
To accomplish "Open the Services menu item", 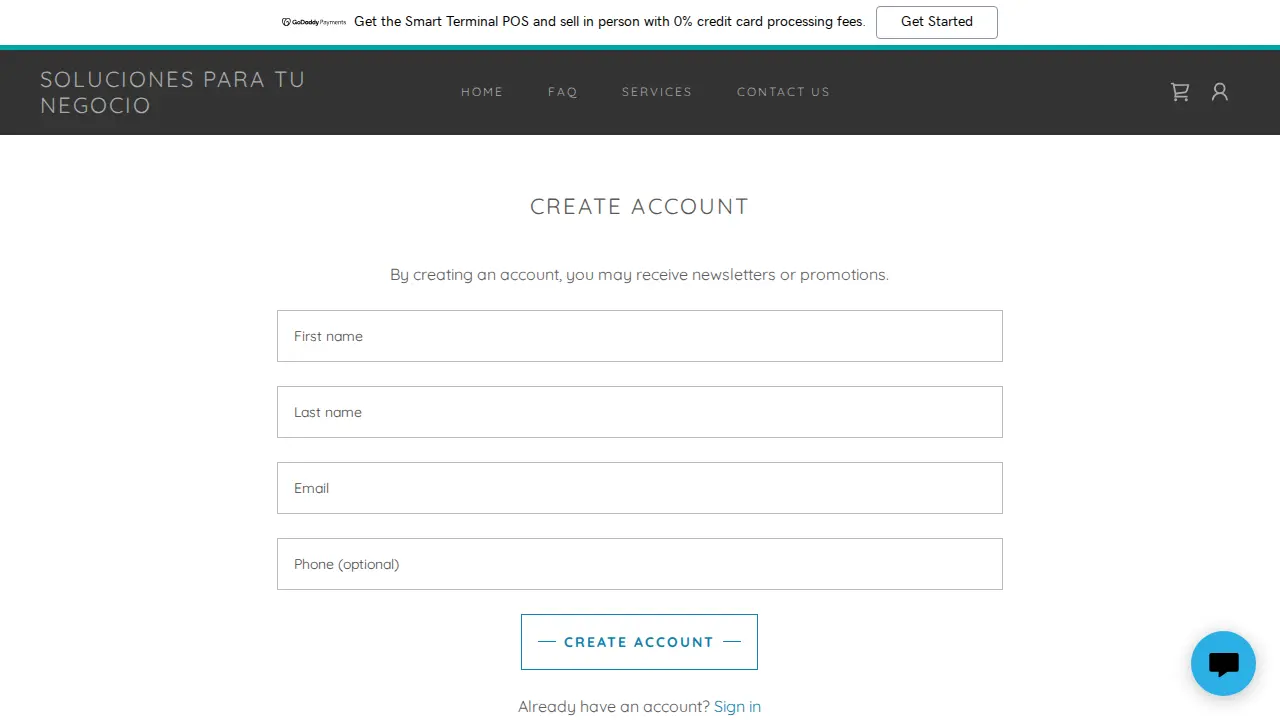I will (657, 92).
